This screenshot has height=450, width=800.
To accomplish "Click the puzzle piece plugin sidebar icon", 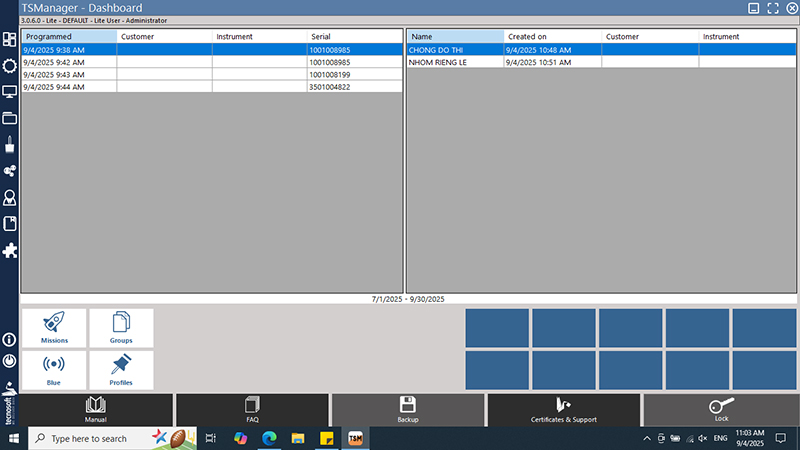I will pyautogui.click(x=10, y=249).
